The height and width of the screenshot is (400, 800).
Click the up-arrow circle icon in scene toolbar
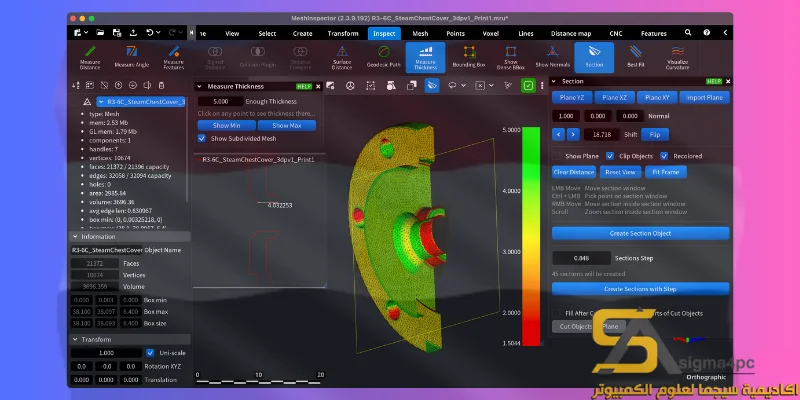click(118, 86)
